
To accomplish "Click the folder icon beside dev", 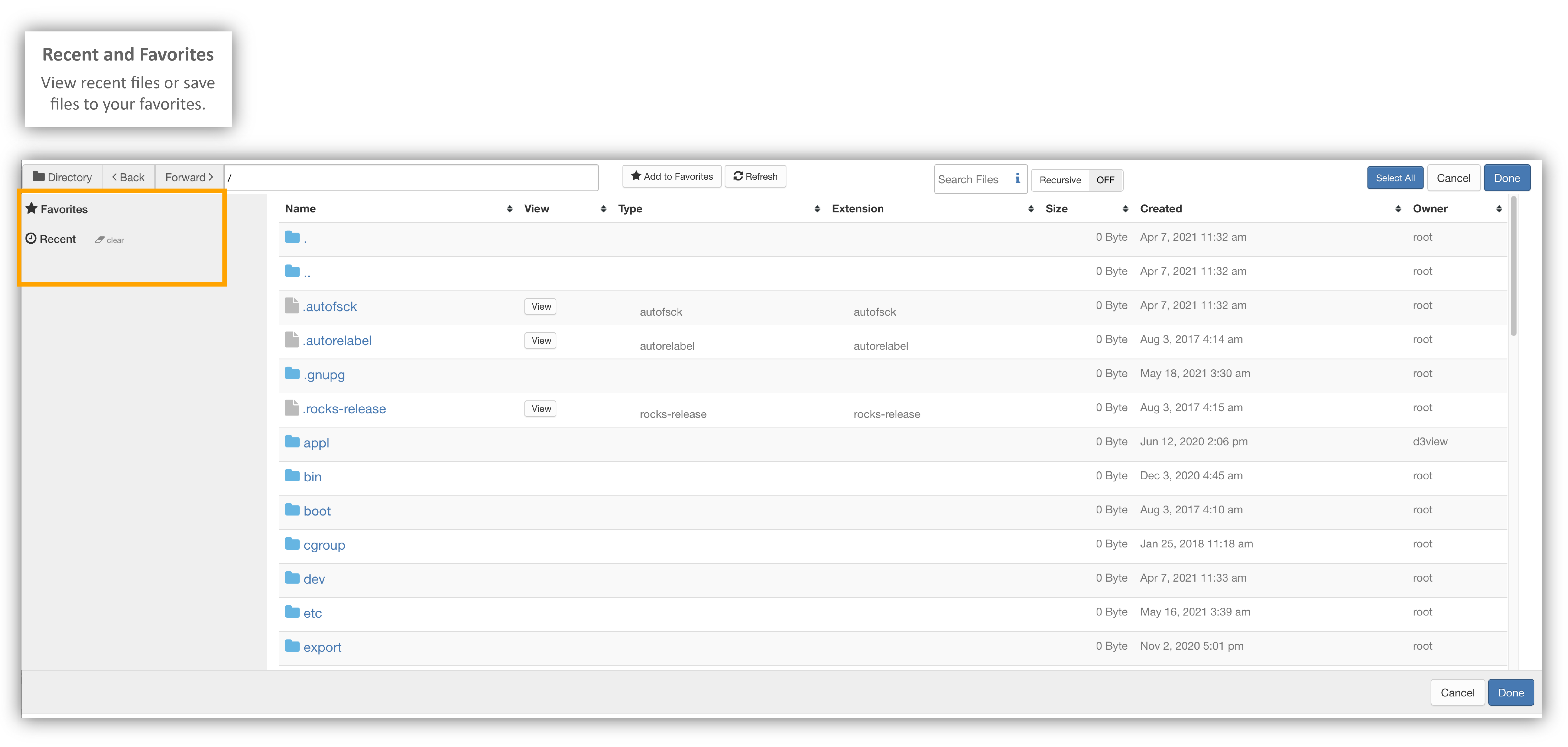I will [292, 577].
